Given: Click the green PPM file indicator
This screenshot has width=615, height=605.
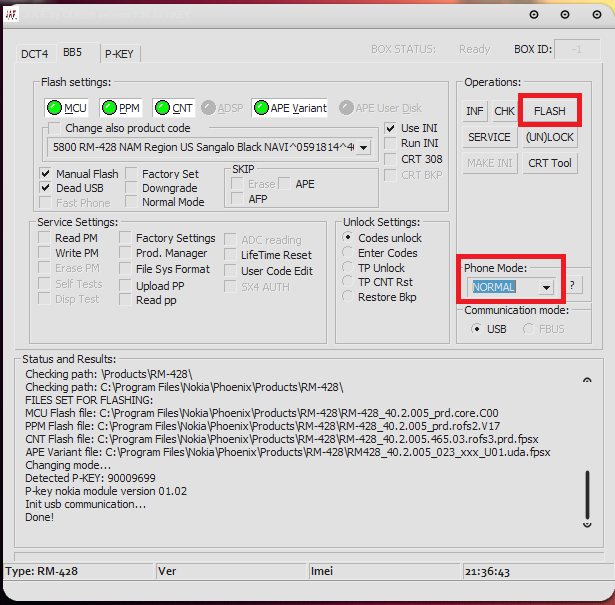Looking at the screenshot, I should (108, 108).
